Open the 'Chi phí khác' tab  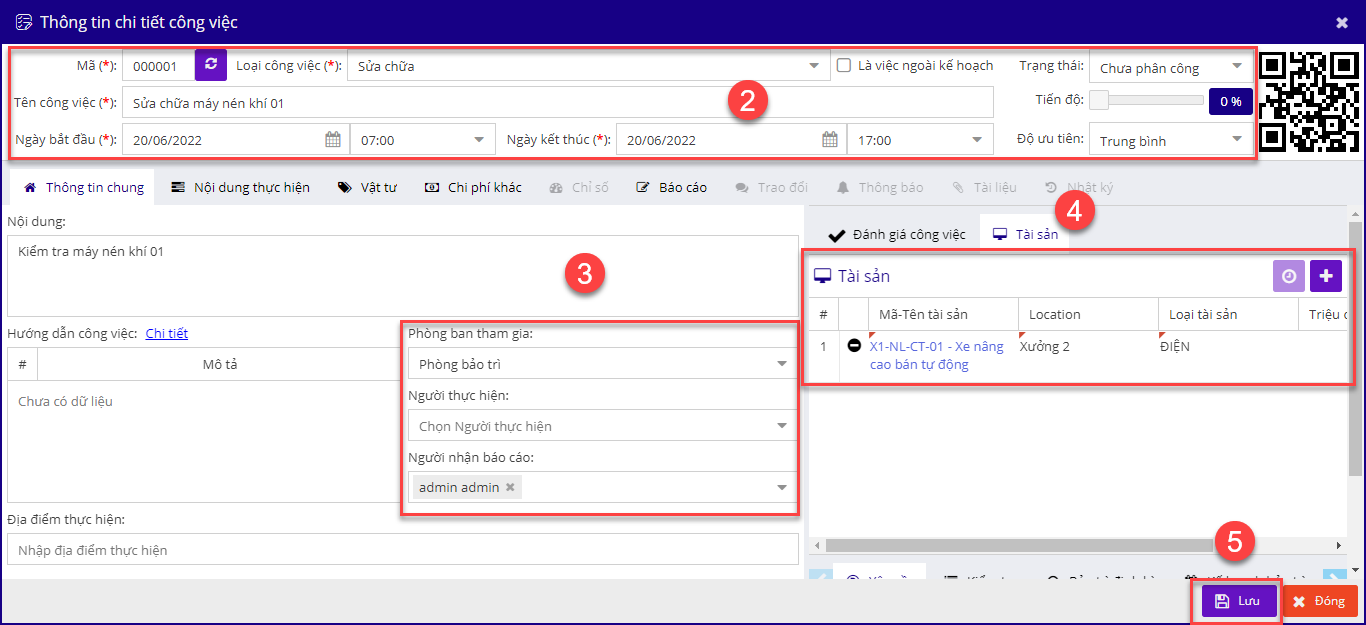pos(473,187)
